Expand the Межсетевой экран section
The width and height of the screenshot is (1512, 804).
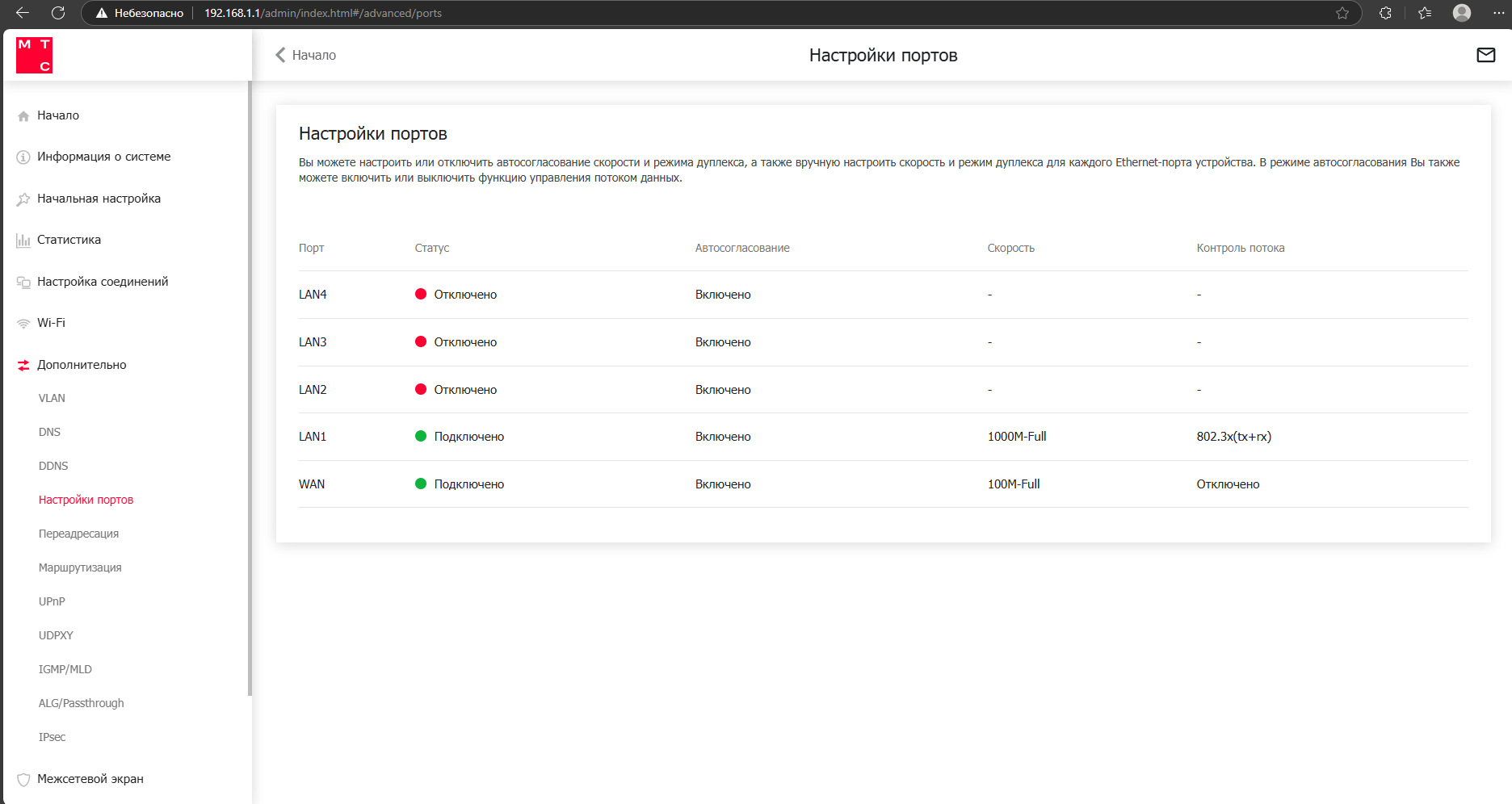pyautogui.click(x=90, y=779)
